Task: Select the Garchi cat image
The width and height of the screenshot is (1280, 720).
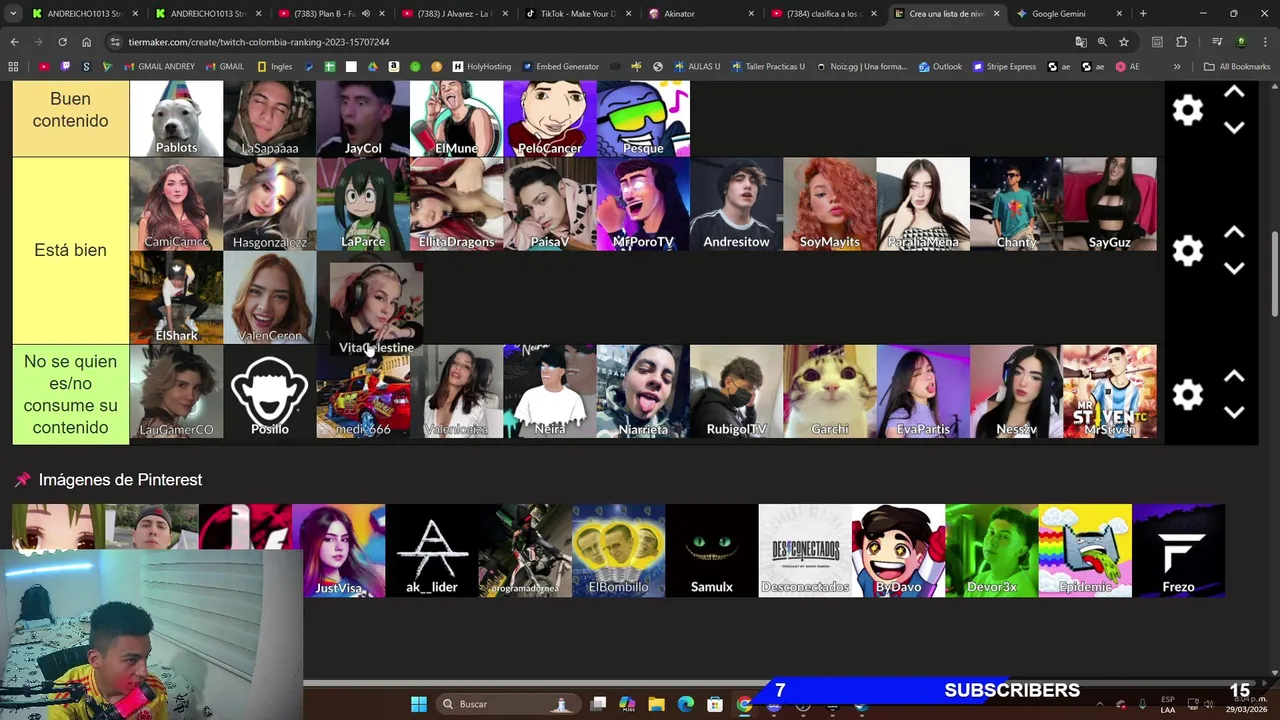Action: 829,391
